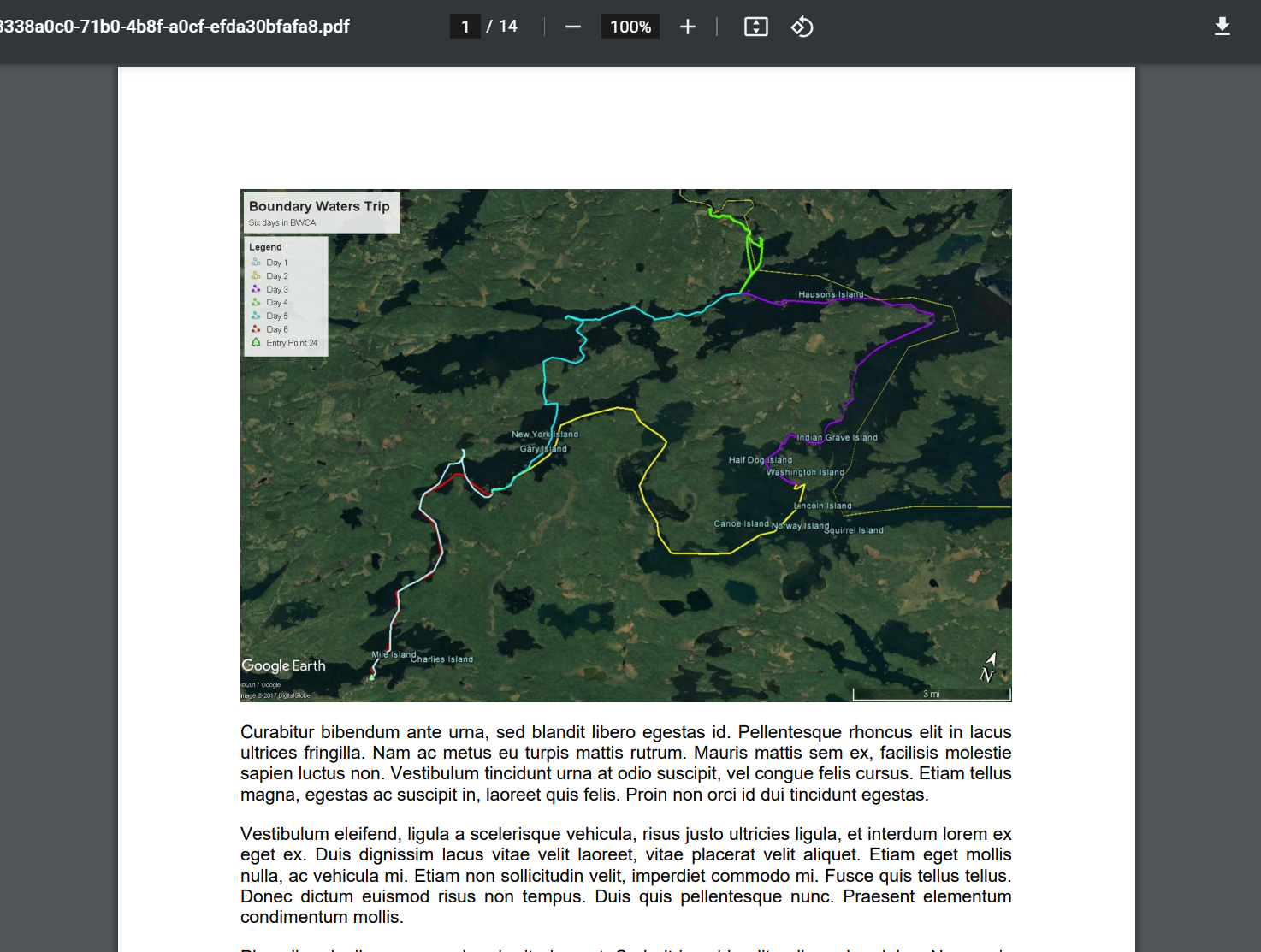Click the PDF filename title
The image size is (1261, 952).
[175, 27]
